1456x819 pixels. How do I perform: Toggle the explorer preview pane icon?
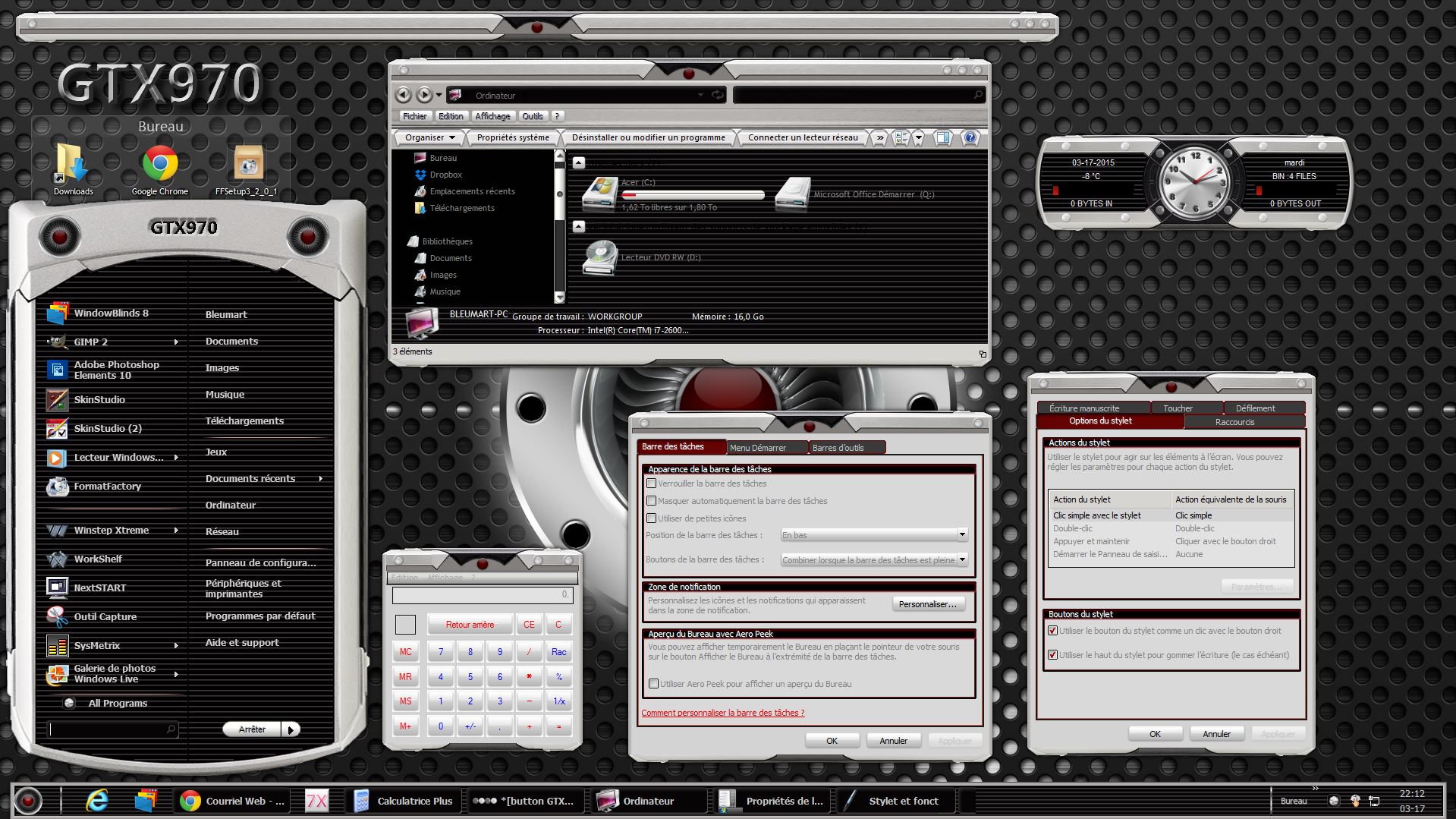[x=942, y=137]
